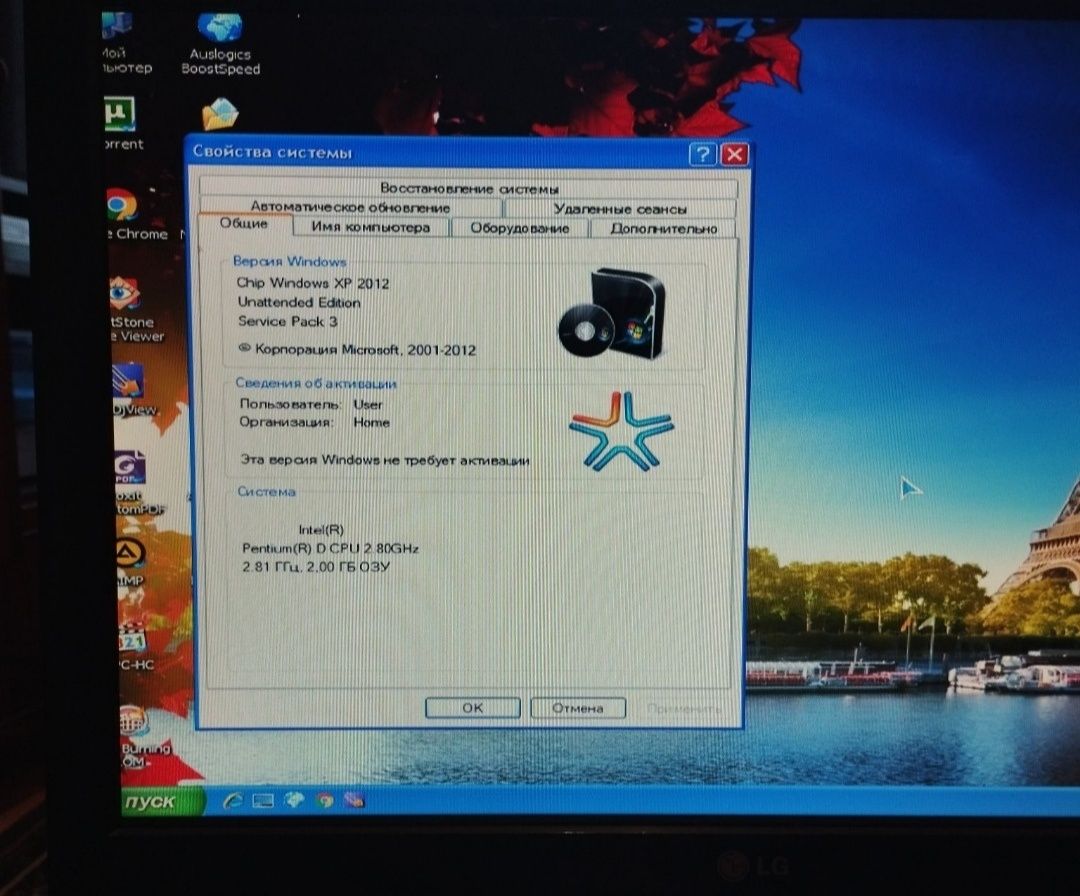This screenshot has height=896, width=1080.
Task: Click the globe icon in the quick launch
Action: click(295, 800)
